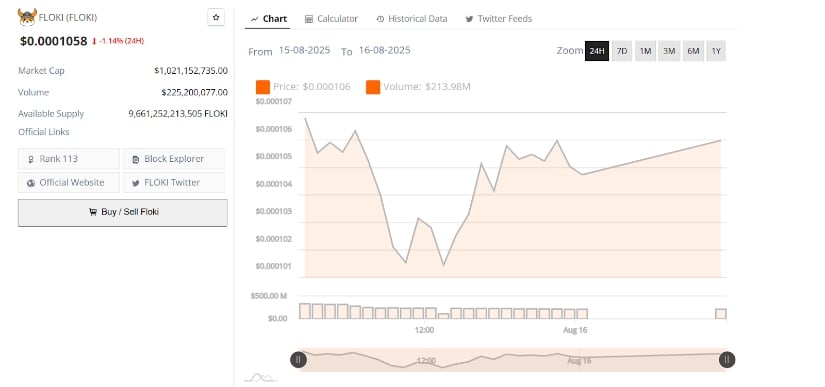Open the Block Explorer link
Image resolution: width=825 pixels, height=387 pixels.
point(174,159)
